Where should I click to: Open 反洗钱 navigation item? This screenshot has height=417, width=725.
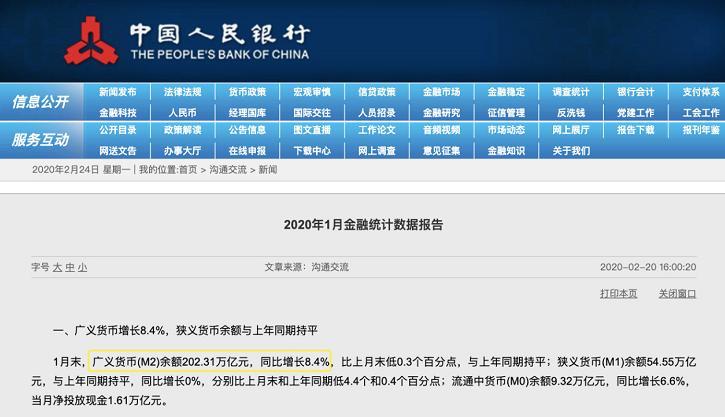point(571,113)
